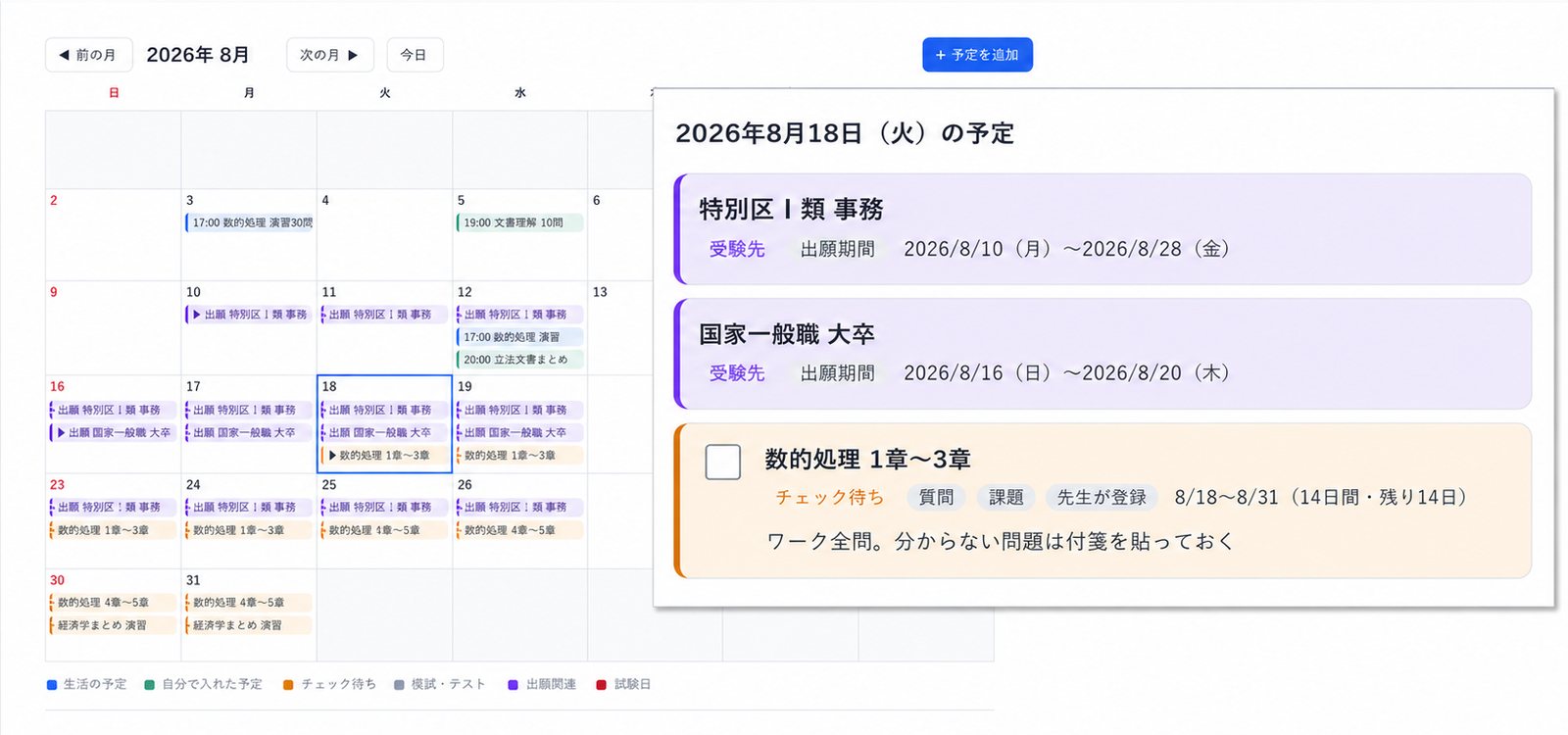Click the orange チェック待ち legend swatch
Screen dimensions: 1568x735
coord(288,685)
